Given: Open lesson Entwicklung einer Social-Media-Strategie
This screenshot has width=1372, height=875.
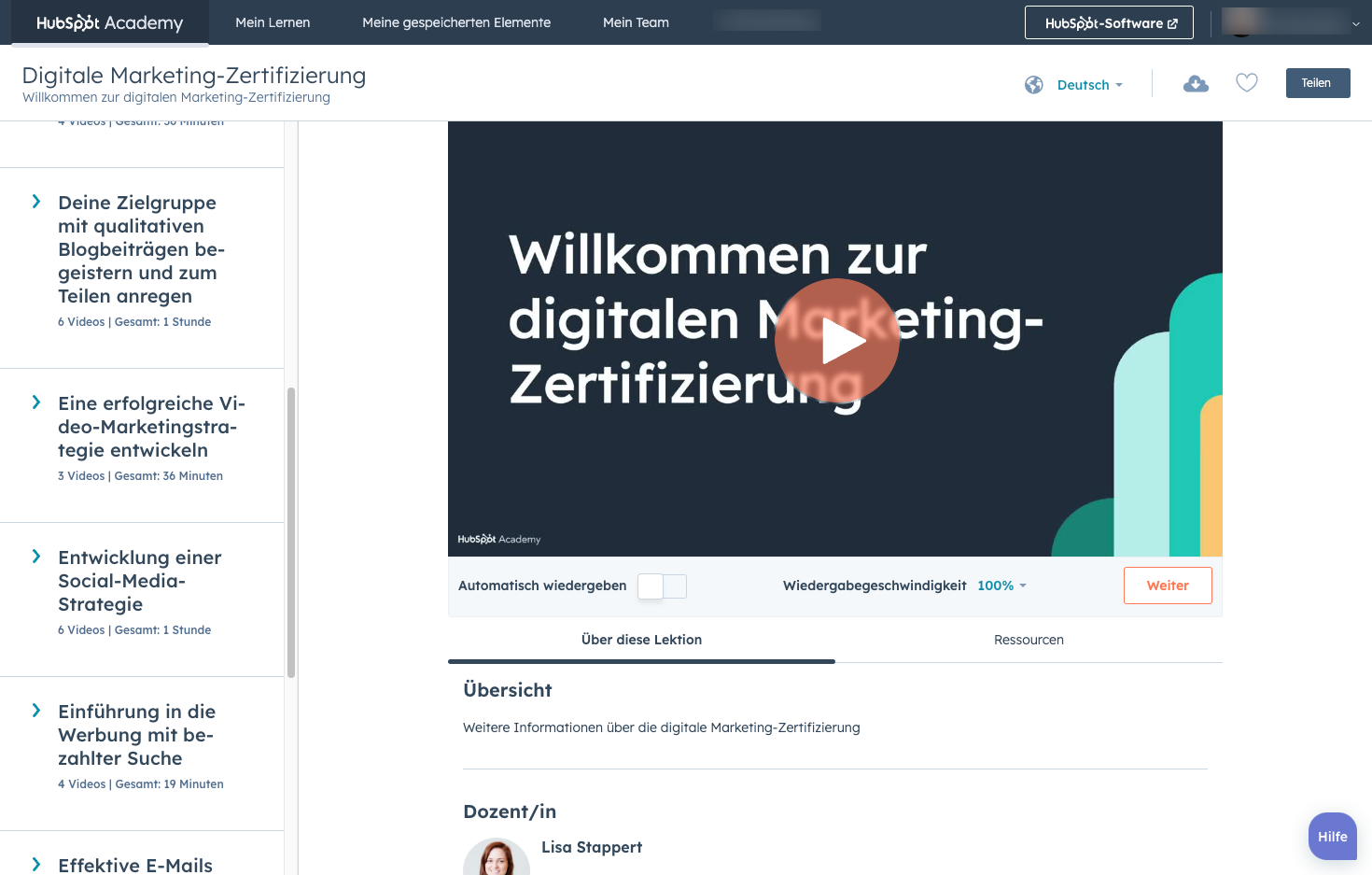Looking at the screenshot, I should point(140,581).
